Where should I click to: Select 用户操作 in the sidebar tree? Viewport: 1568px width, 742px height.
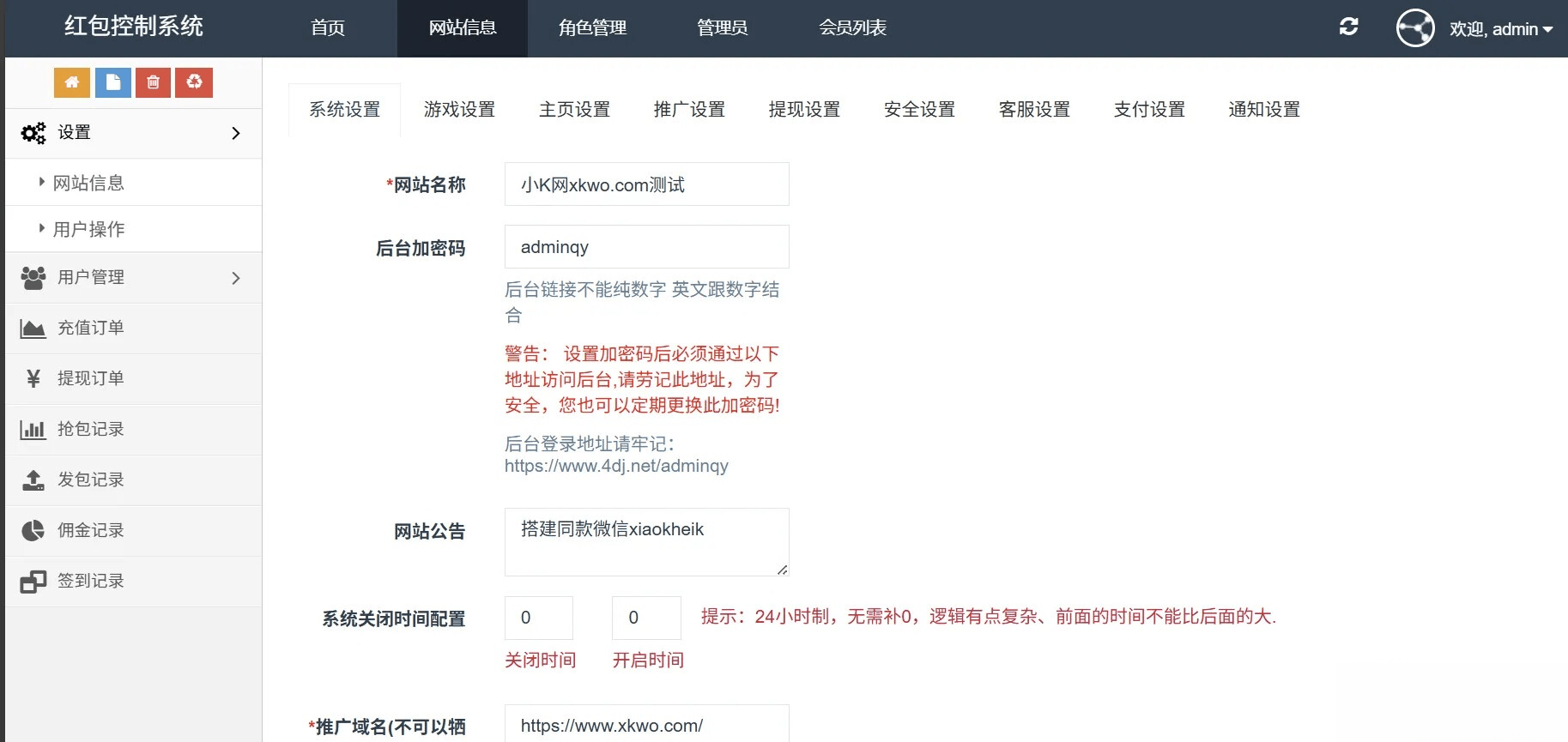(88, 229)
